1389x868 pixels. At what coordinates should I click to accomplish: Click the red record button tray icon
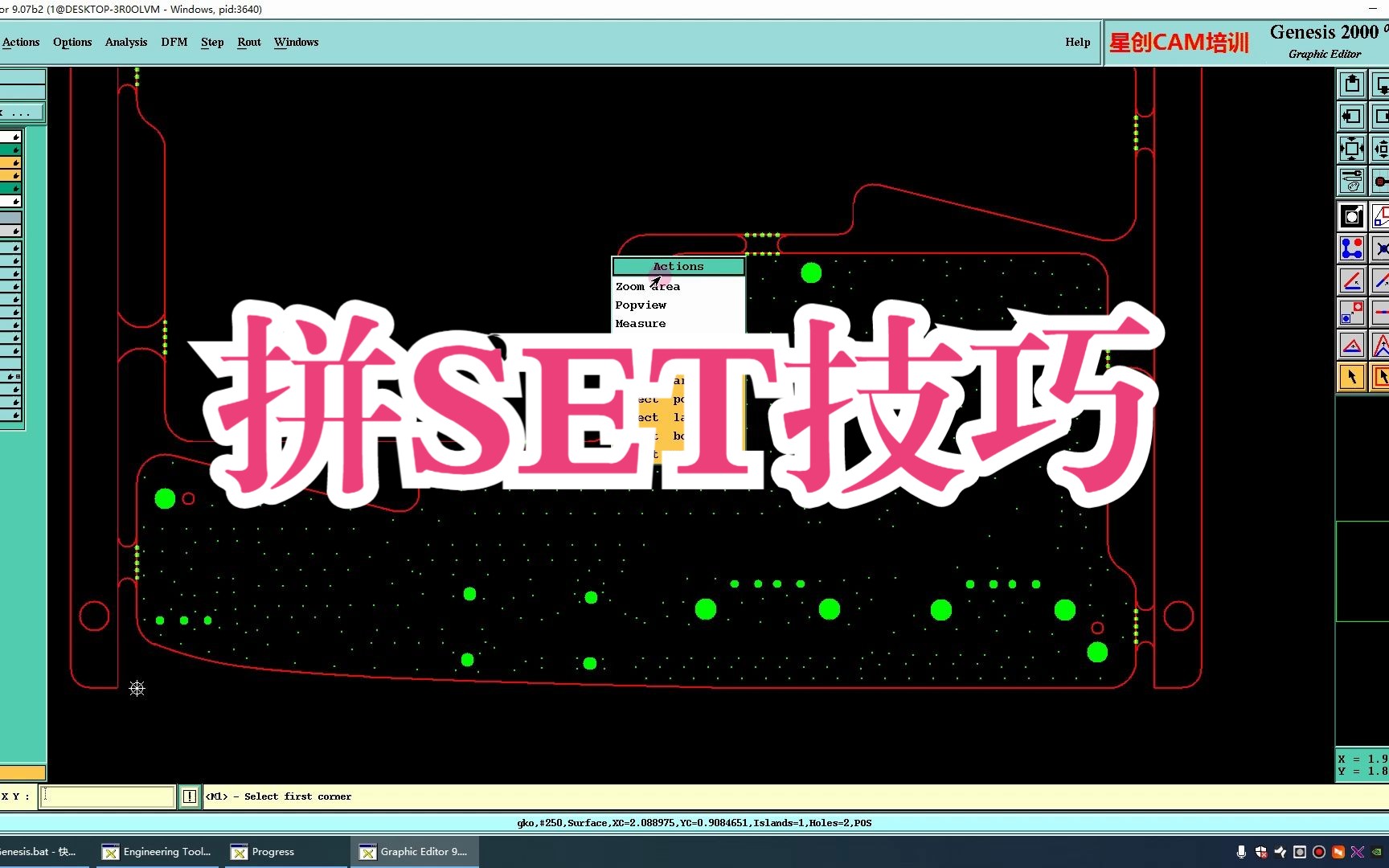pos(1319,852)
